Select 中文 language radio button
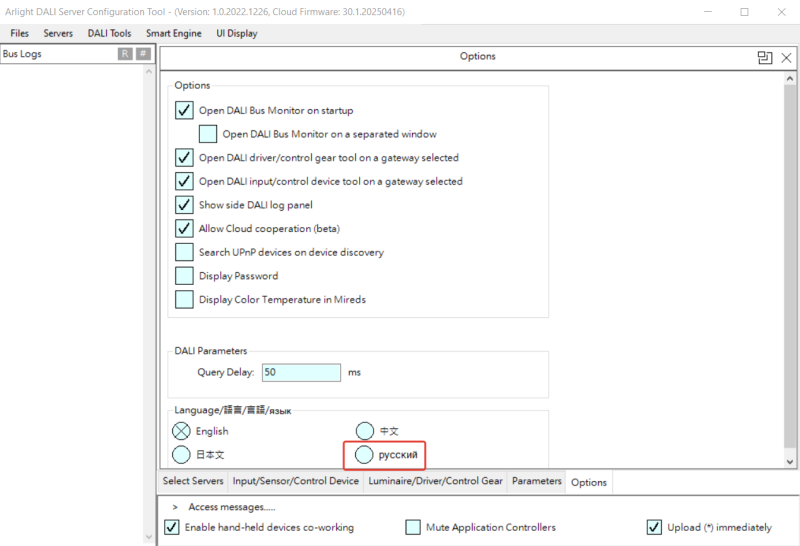This screenshot has width=800, height=546. coord(365,431)
